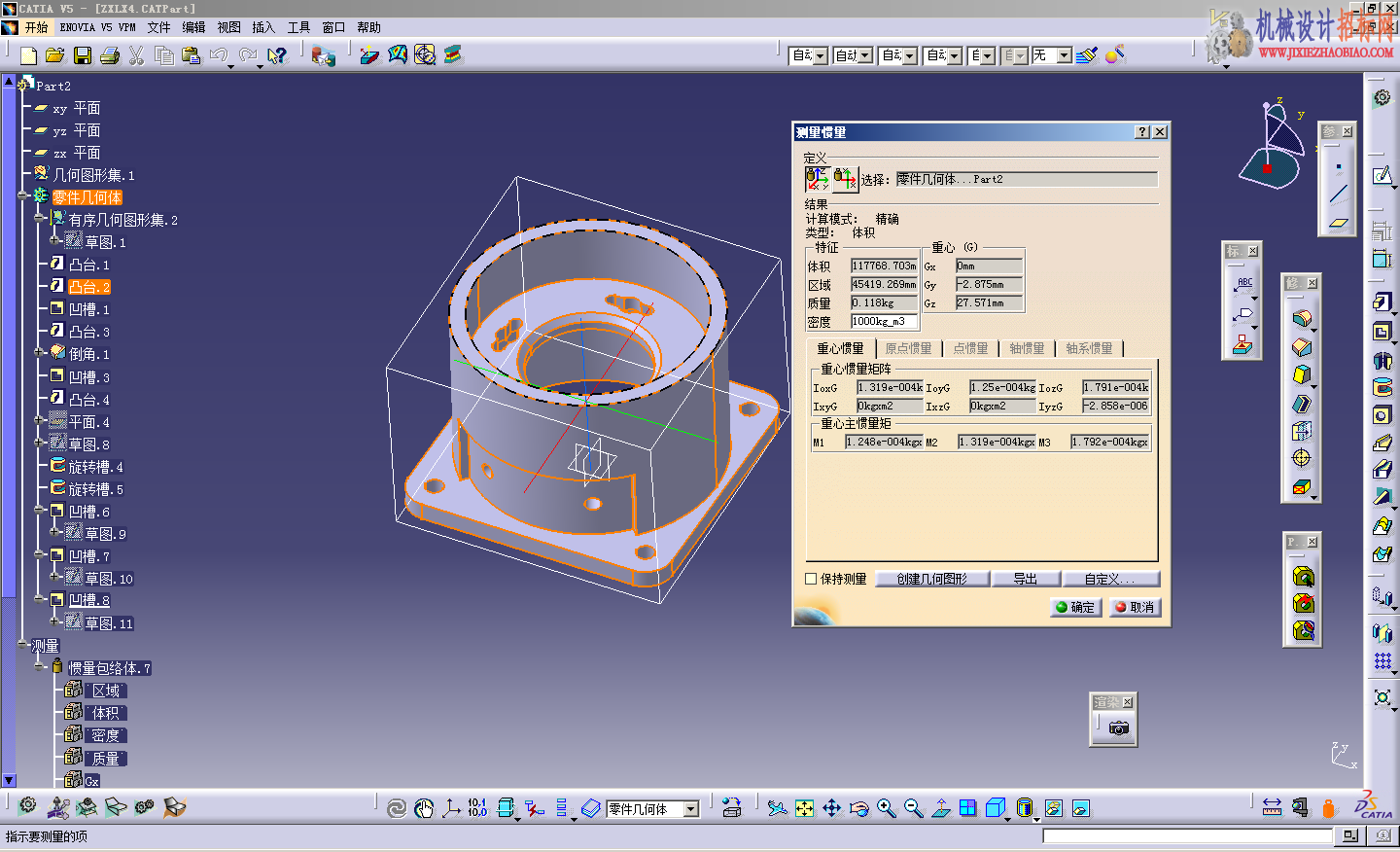Select the Plane tool in the reference toolbar
The height and width of the screenshot is (852, 1400).
(x=1339, y=223)
